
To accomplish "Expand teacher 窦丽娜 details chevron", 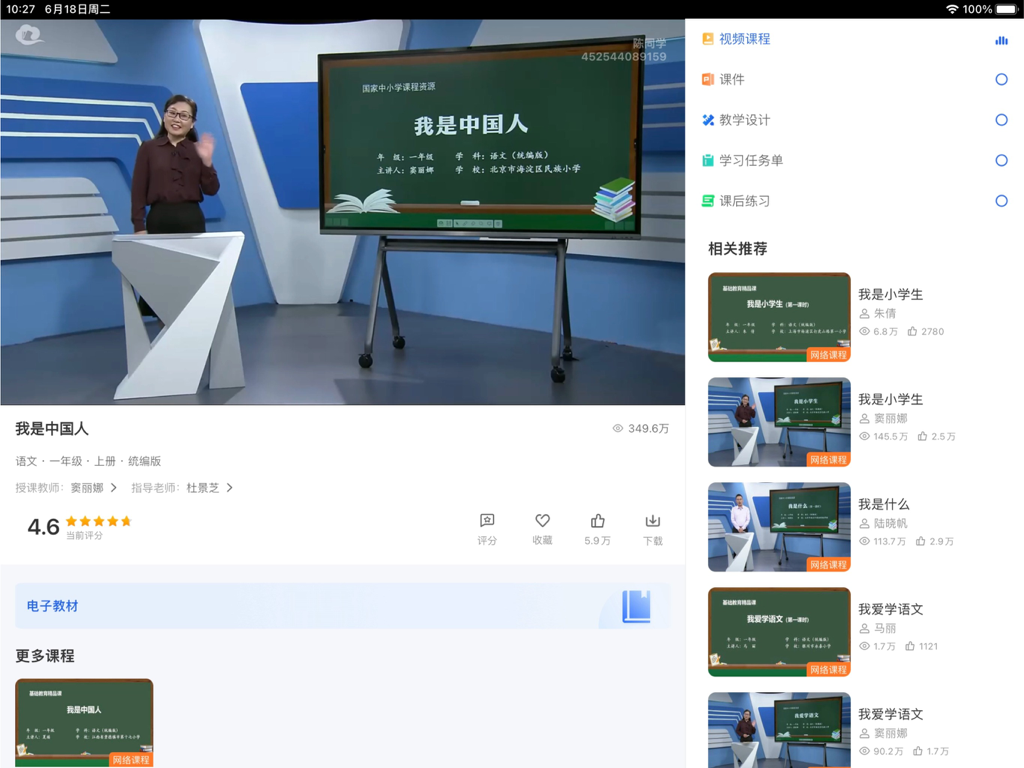I will click(x=114, y=488).
